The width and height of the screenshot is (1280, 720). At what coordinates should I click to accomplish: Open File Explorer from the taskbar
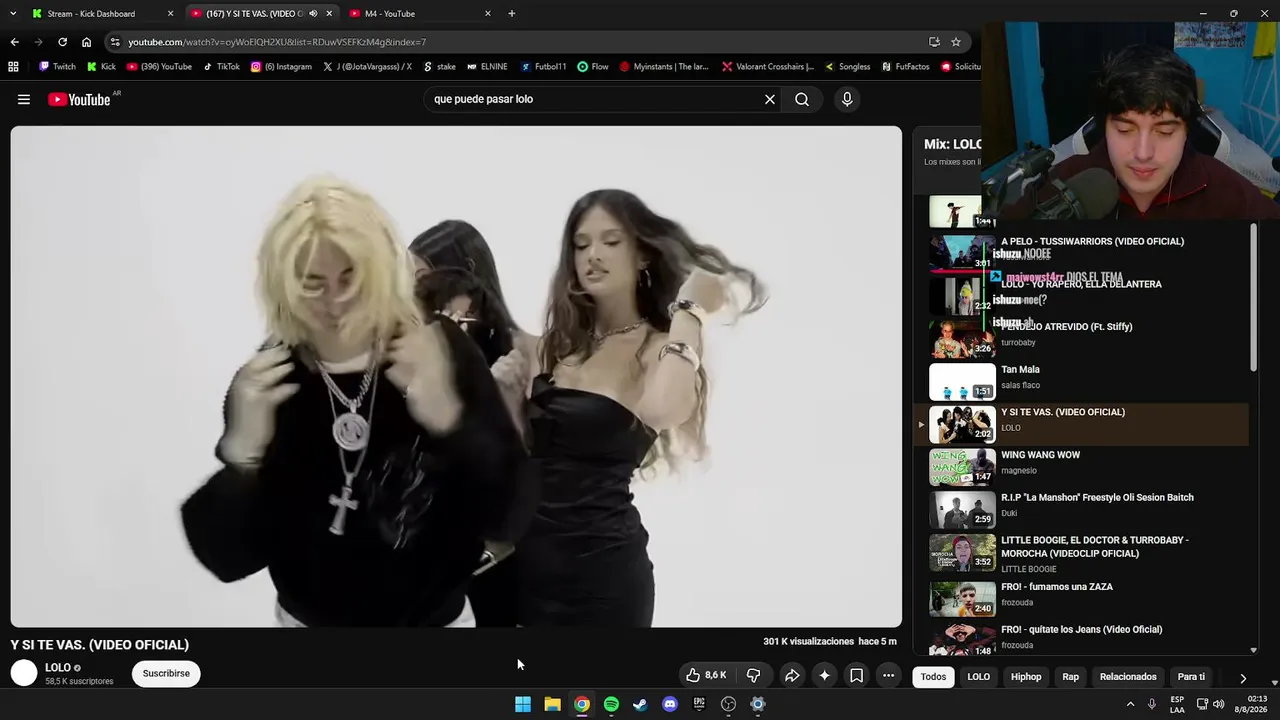tap(552, 704)
